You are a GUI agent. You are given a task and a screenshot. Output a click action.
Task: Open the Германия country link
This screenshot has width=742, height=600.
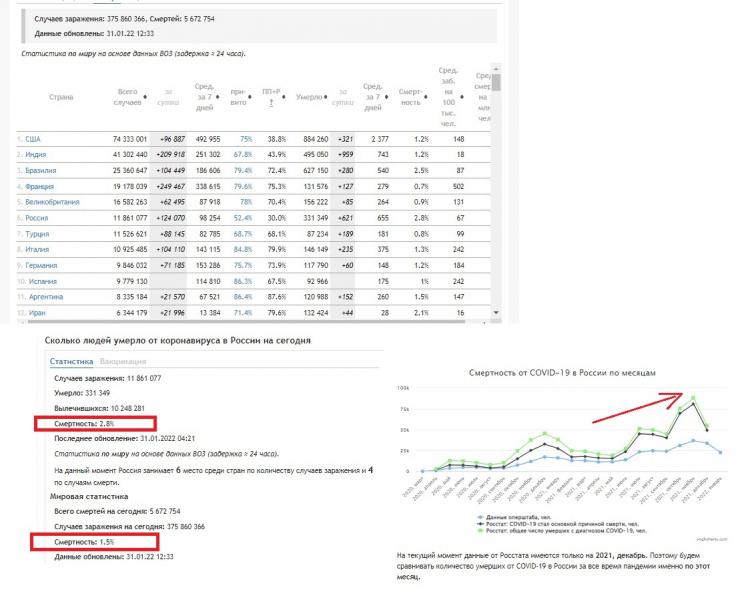(x=41, y=265)
